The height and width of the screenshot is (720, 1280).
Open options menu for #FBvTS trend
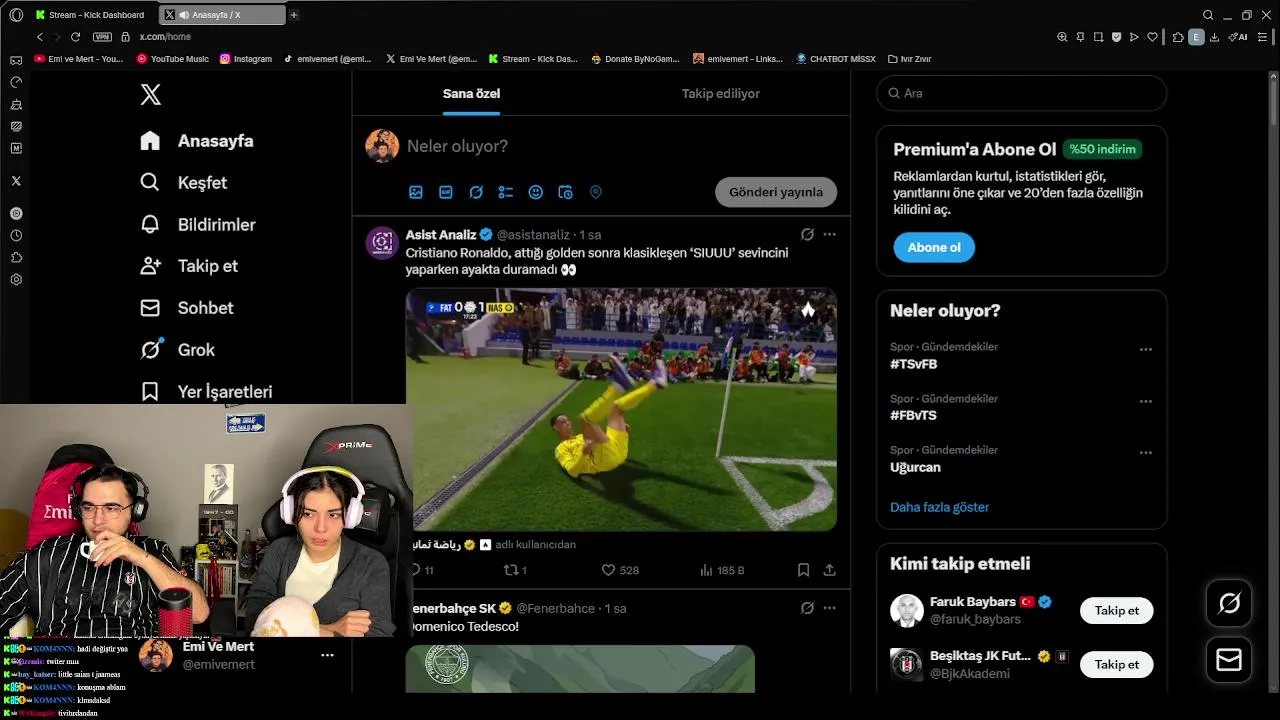point(1146,400)
